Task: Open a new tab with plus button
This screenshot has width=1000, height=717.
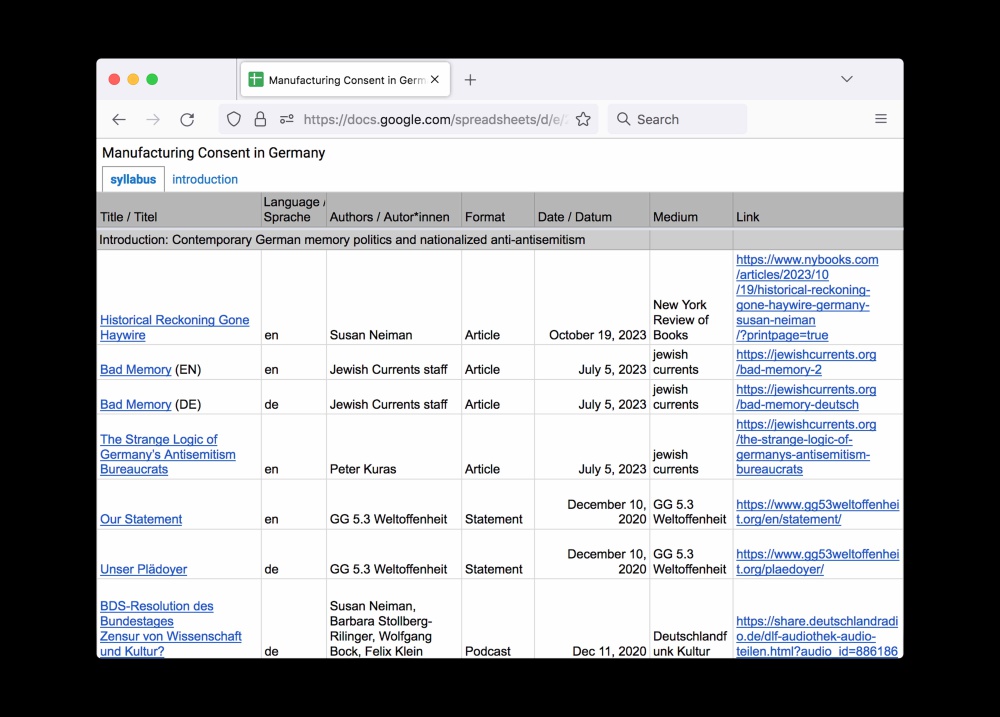Action: [470, 80]
